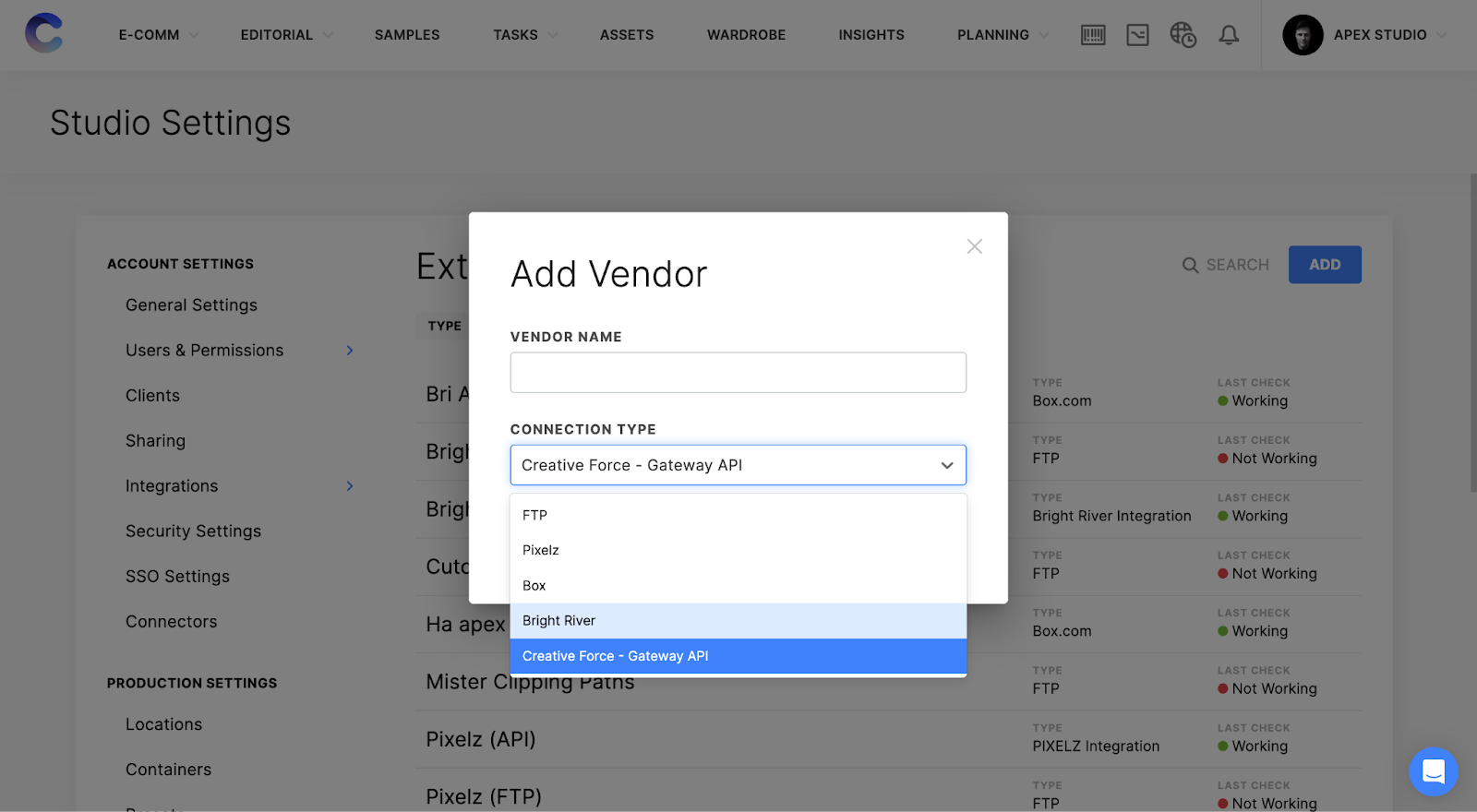Open General Settings
The width and height of the screenshot is (1477, 812).
click(191, 305)
